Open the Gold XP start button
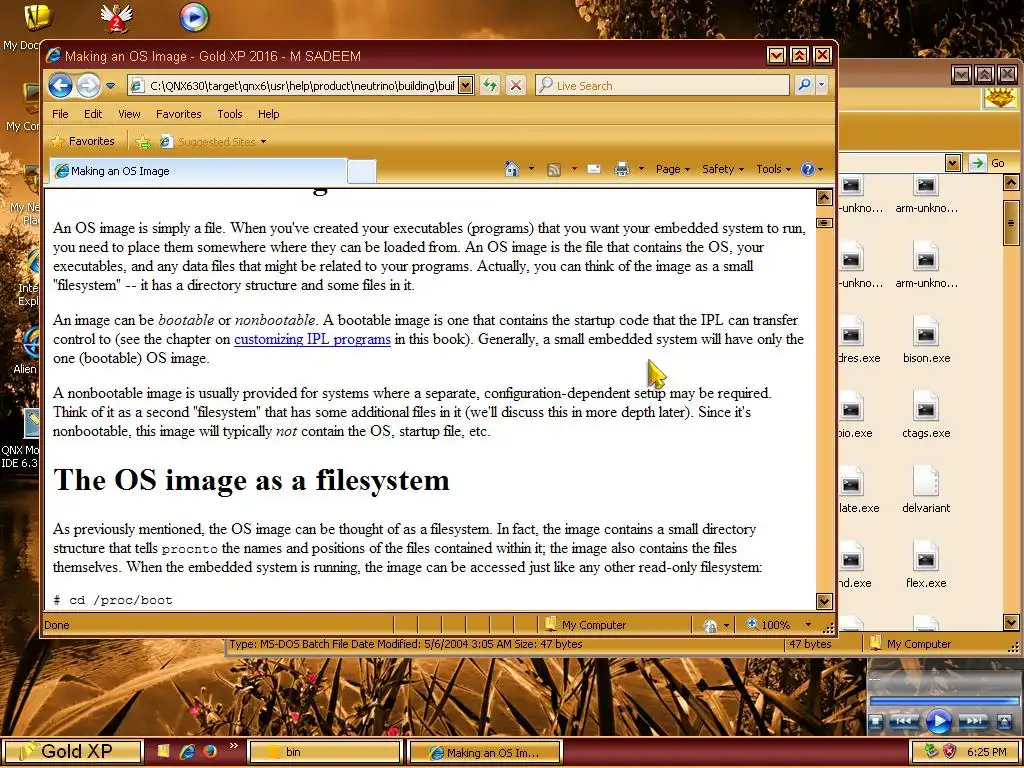The width and height of the screenshot is (1024, 768). click(71, 752)
